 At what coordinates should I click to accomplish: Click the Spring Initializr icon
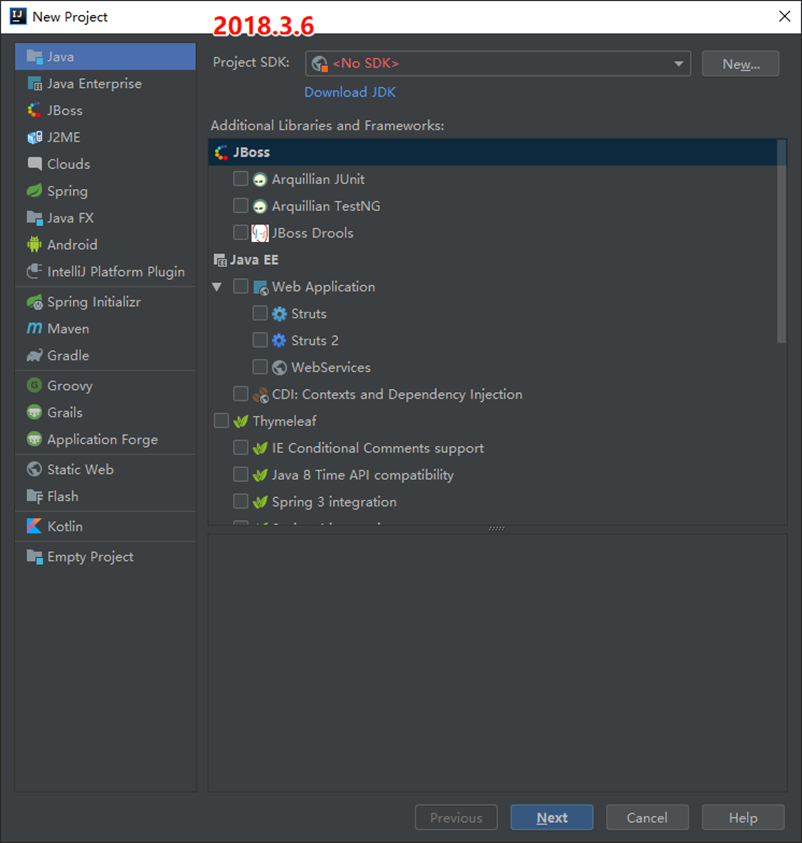coord(34,302)
